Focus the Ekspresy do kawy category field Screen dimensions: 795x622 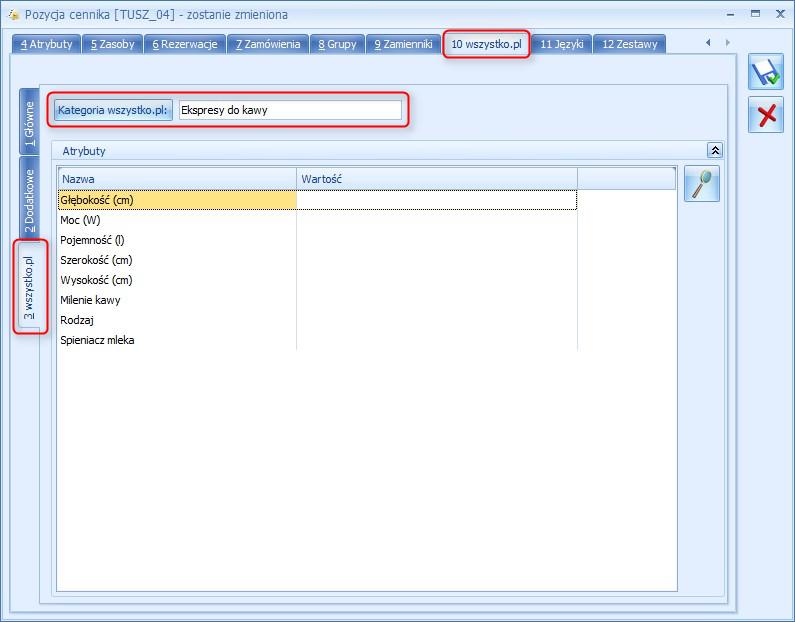click(290, 110)
